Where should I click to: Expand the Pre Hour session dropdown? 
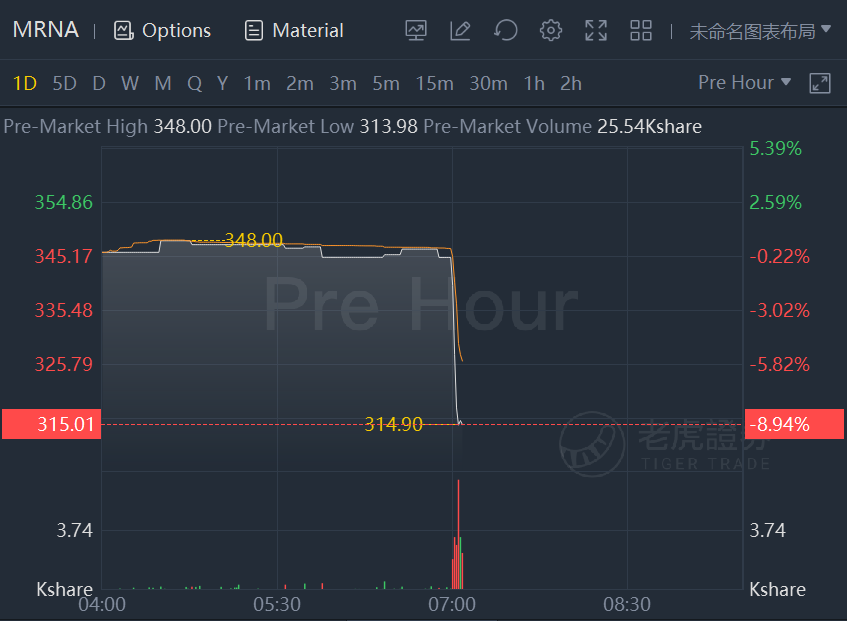coord(744,83)
